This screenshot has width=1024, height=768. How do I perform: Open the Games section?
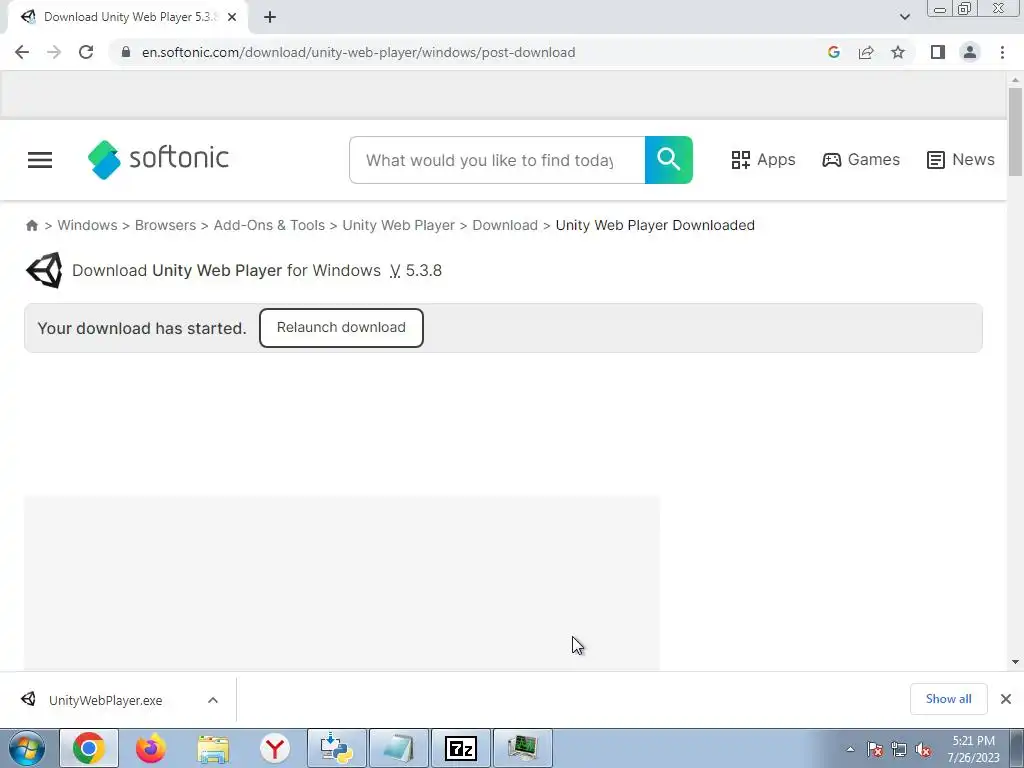(861, 160)
